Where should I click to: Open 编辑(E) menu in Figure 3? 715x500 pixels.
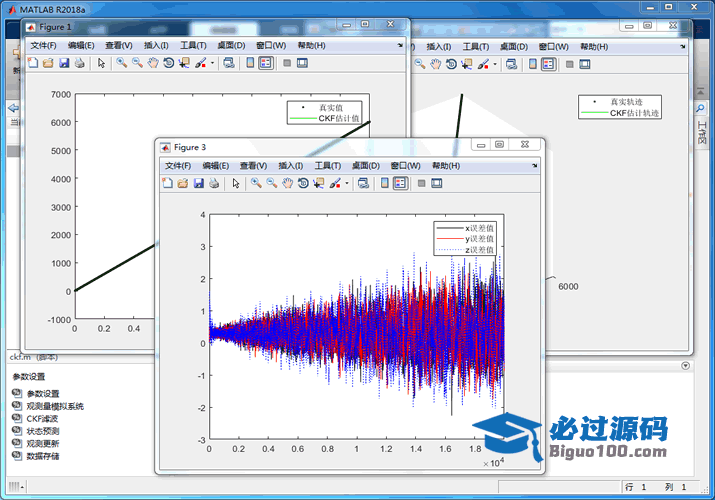[x=216, y=166]
